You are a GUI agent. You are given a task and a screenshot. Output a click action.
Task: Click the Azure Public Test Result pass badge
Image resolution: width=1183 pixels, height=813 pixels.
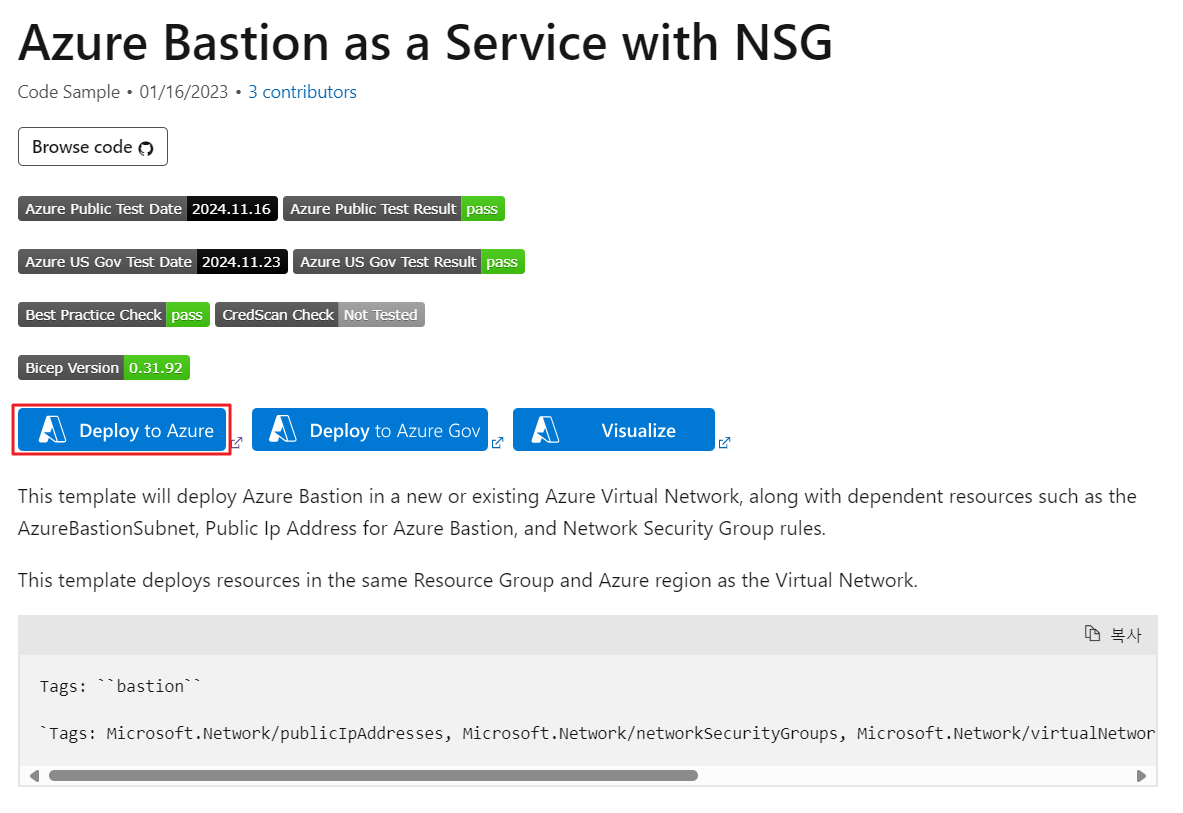(394, 209)
